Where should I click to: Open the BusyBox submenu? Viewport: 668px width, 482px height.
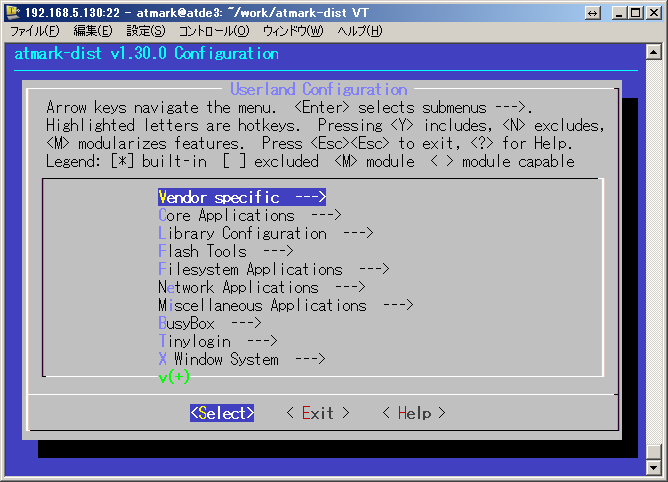click(x=209, y=323)
